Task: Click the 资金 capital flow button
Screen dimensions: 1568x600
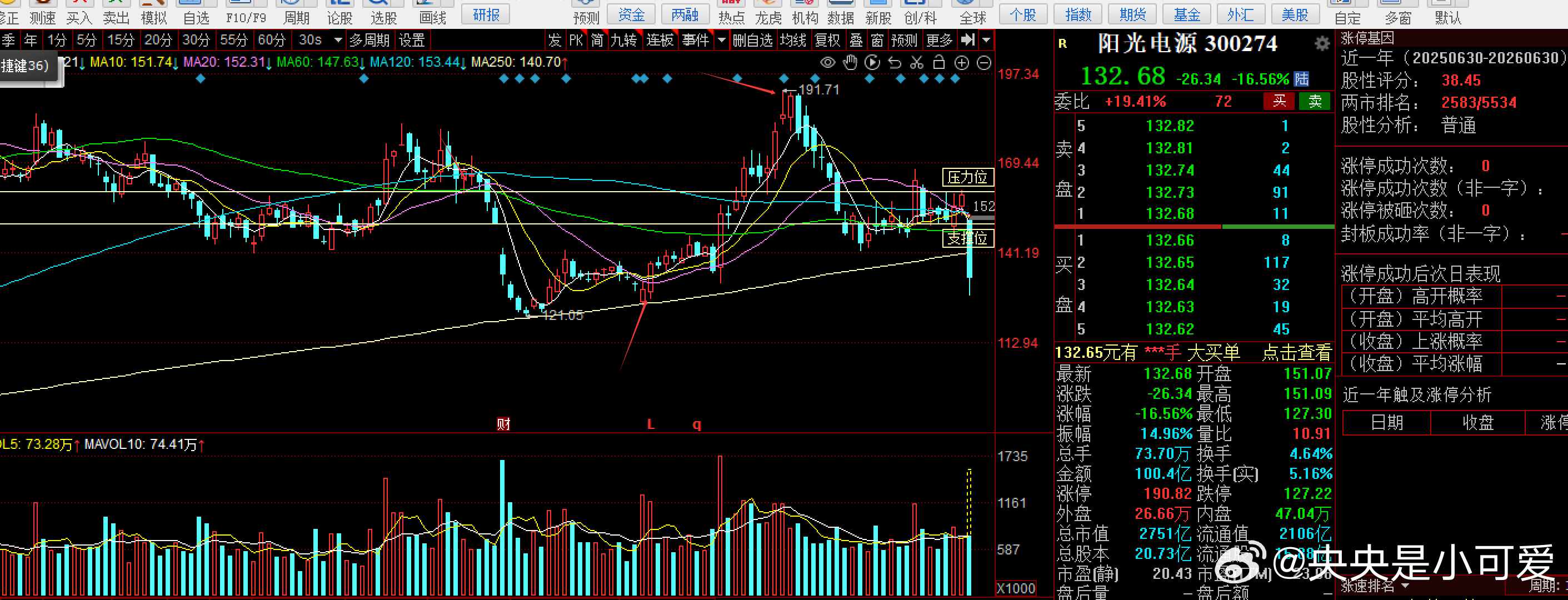Action: 631,15
